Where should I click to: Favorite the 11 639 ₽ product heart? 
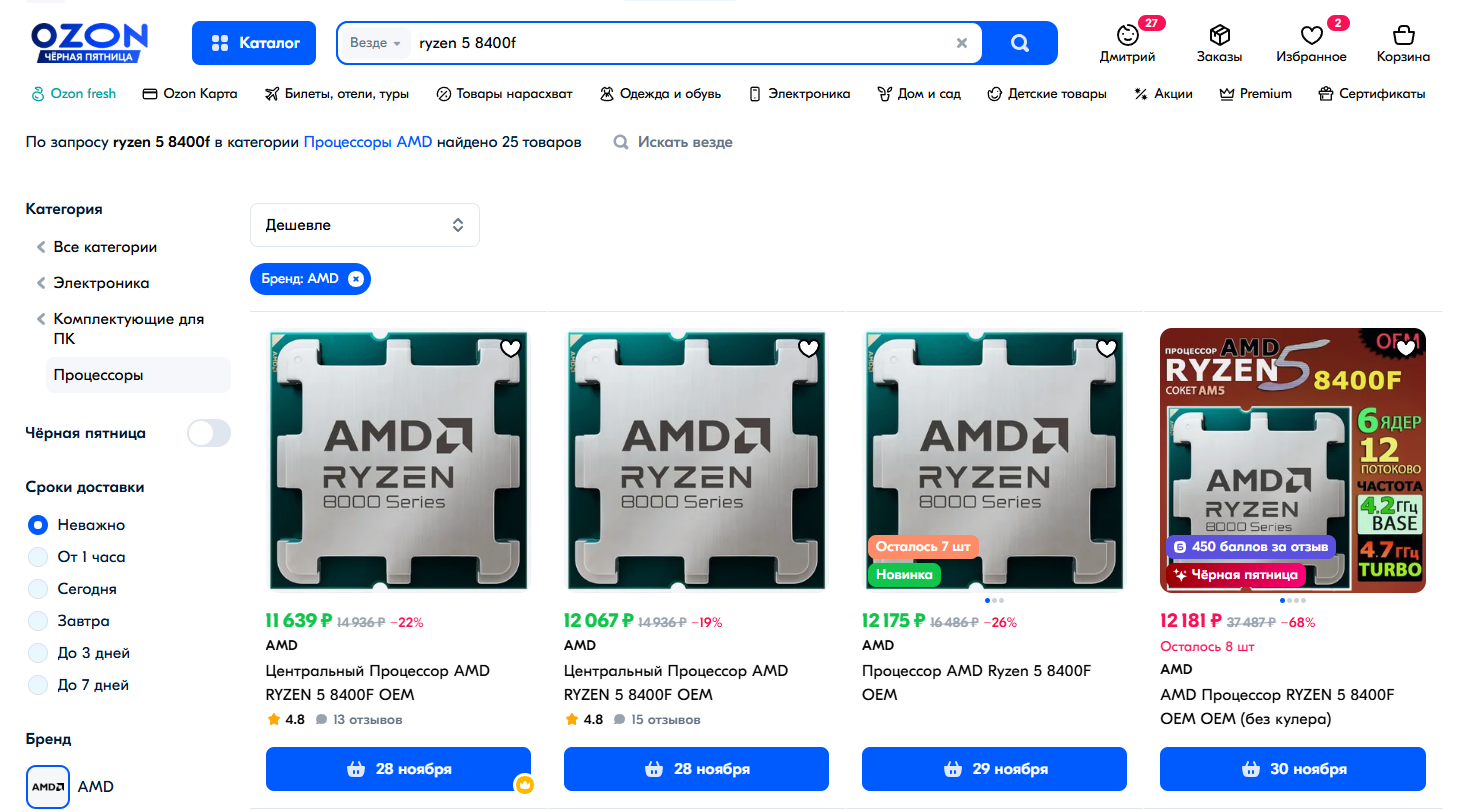[511, 348]
